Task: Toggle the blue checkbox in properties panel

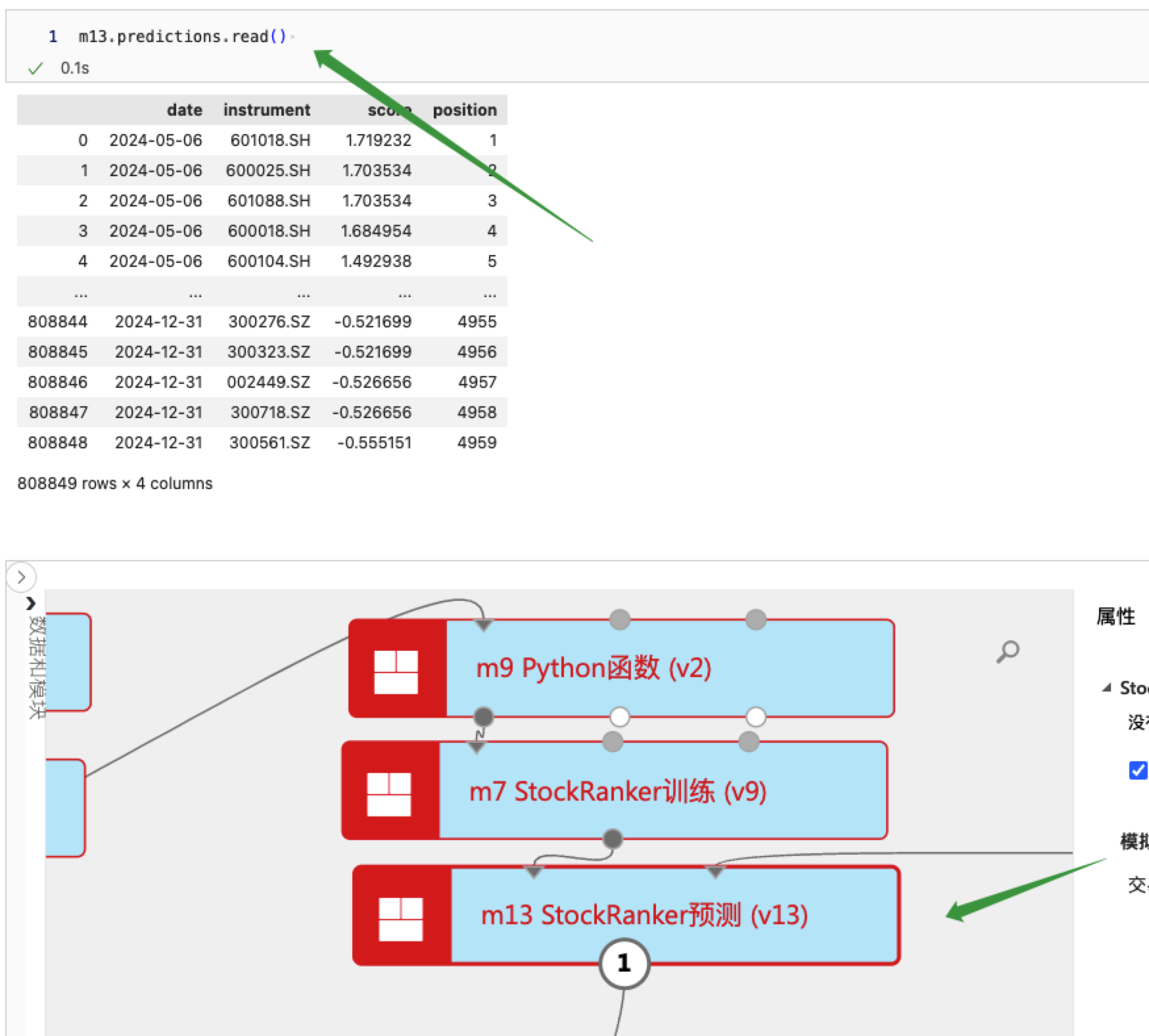Action: [x=1138, y=770]
